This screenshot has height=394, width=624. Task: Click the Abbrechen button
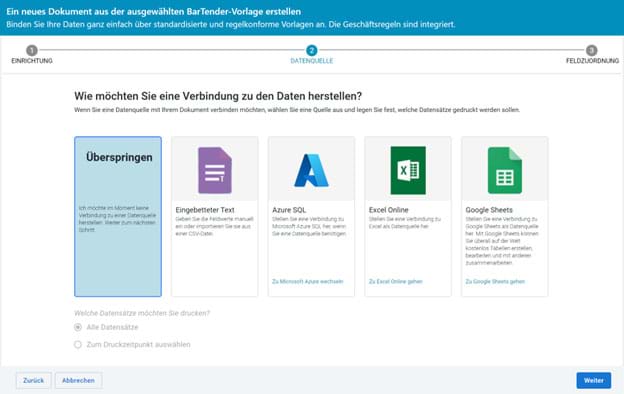point(78,380)
